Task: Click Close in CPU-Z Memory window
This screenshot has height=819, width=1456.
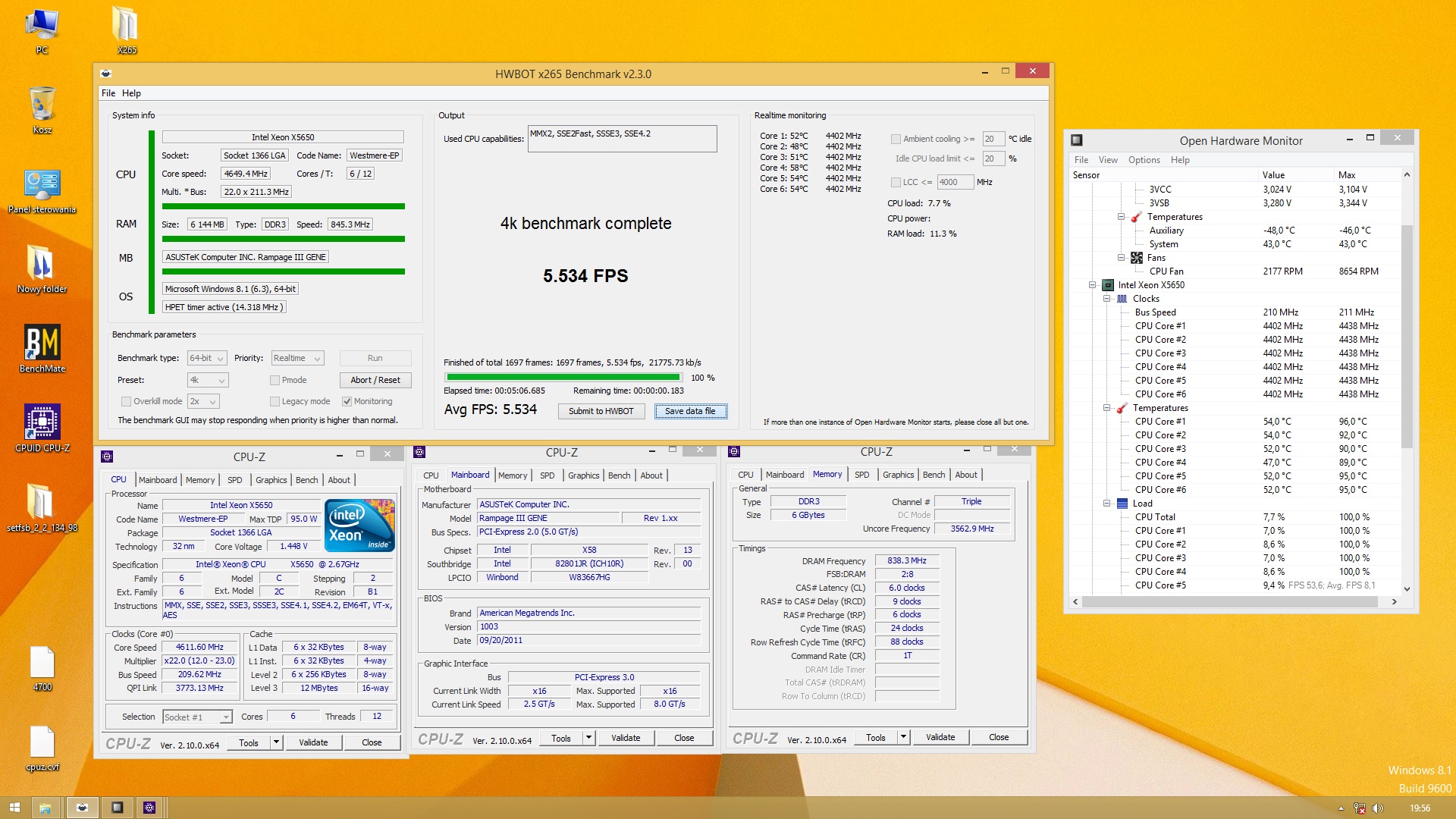Action: pyautogui.click(x=999, y=737)
